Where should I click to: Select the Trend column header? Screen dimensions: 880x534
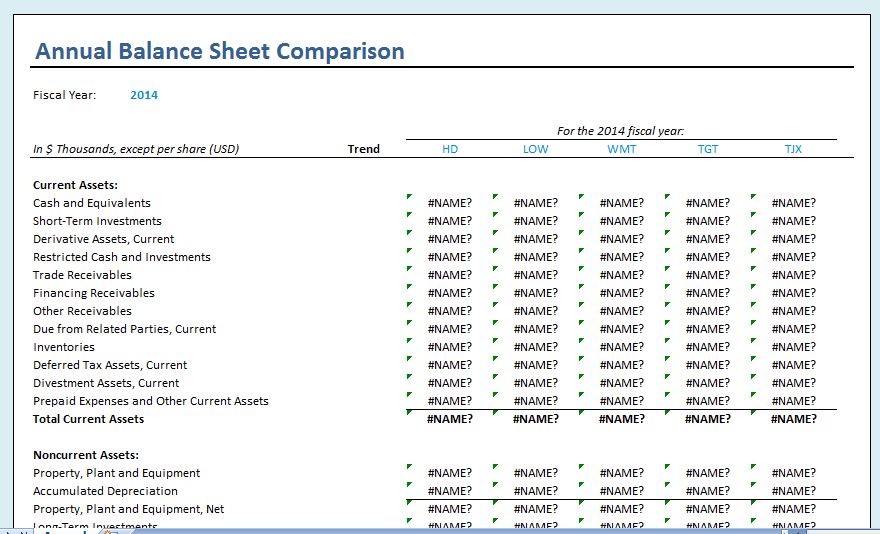(363, 149)
